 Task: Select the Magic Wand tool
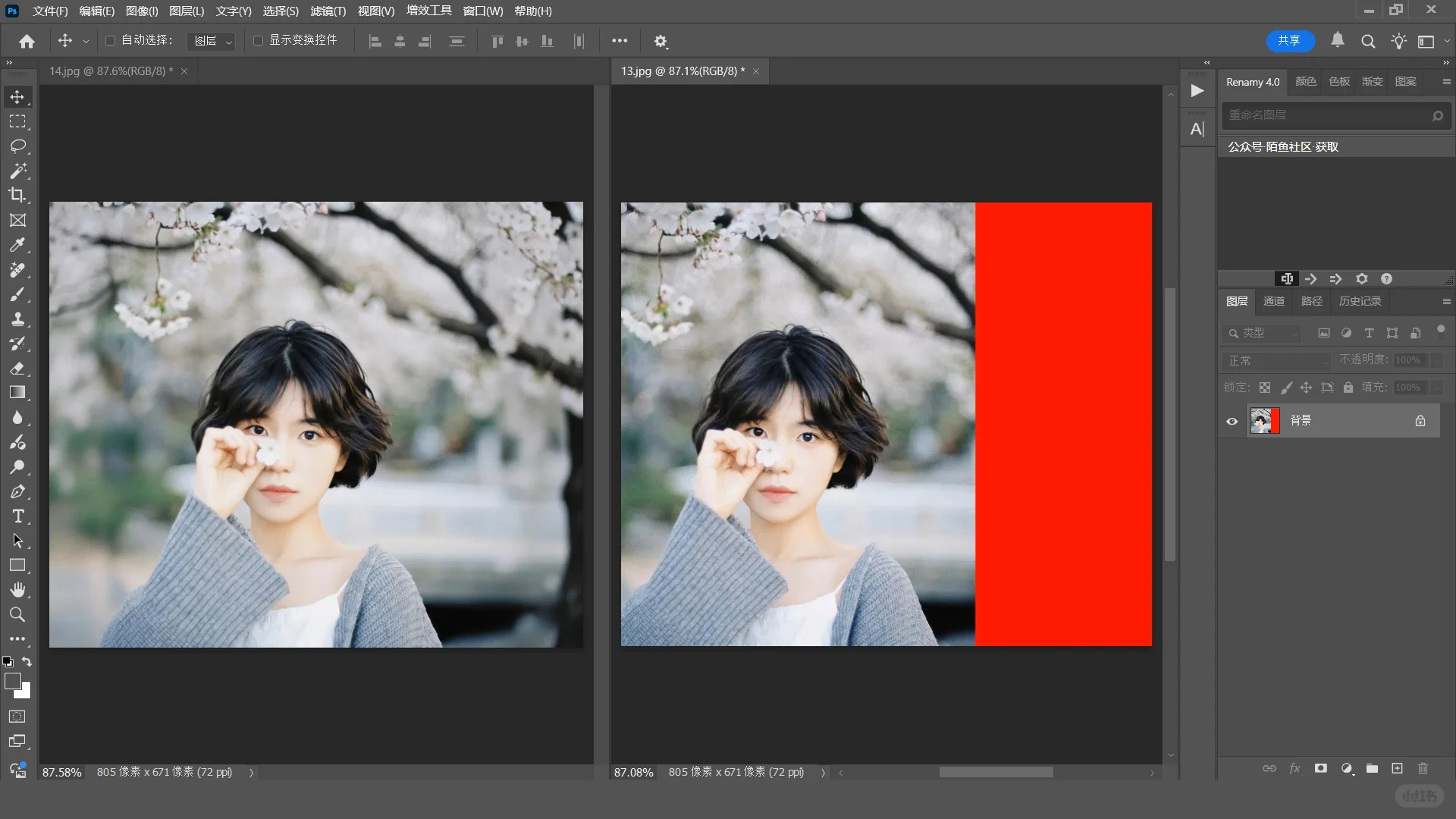pyautogui.click(x=18, y=171)
